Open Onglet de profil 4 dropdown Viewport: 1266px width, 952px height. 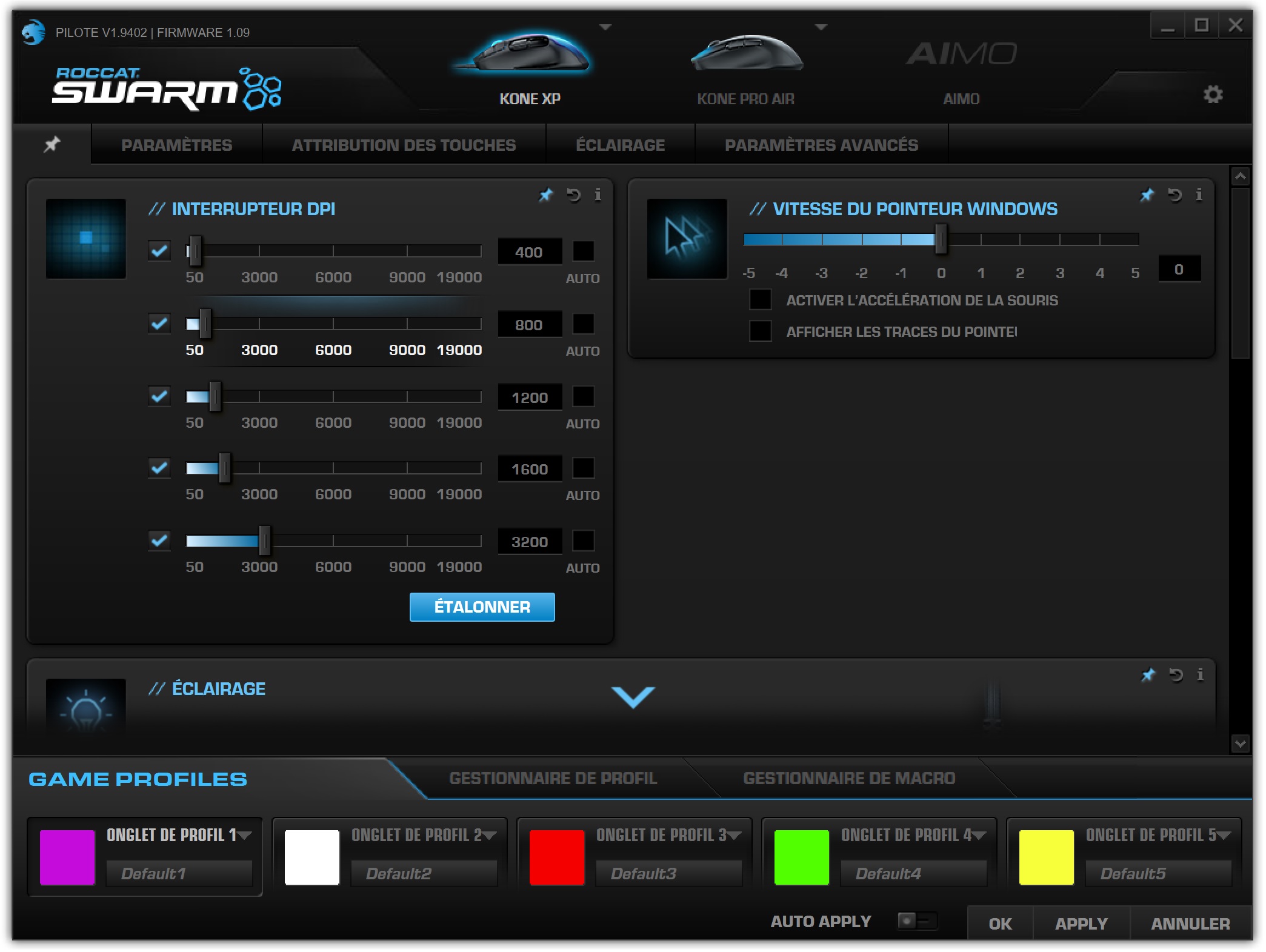click(979, 835)
